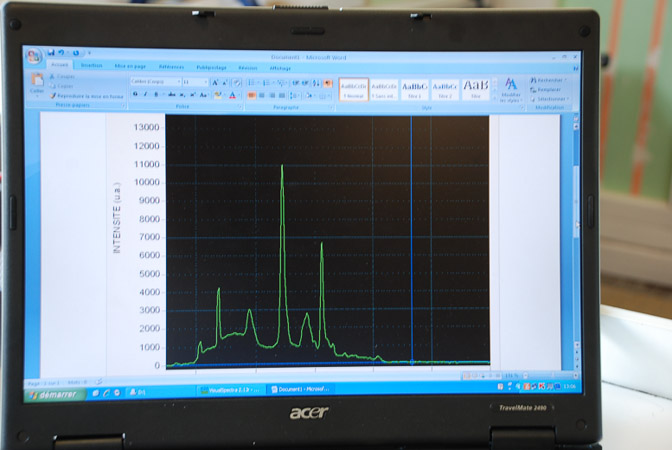Click the Couper cut icon
This screenshot has width=672, height=450.
click(x=64, y=76)
